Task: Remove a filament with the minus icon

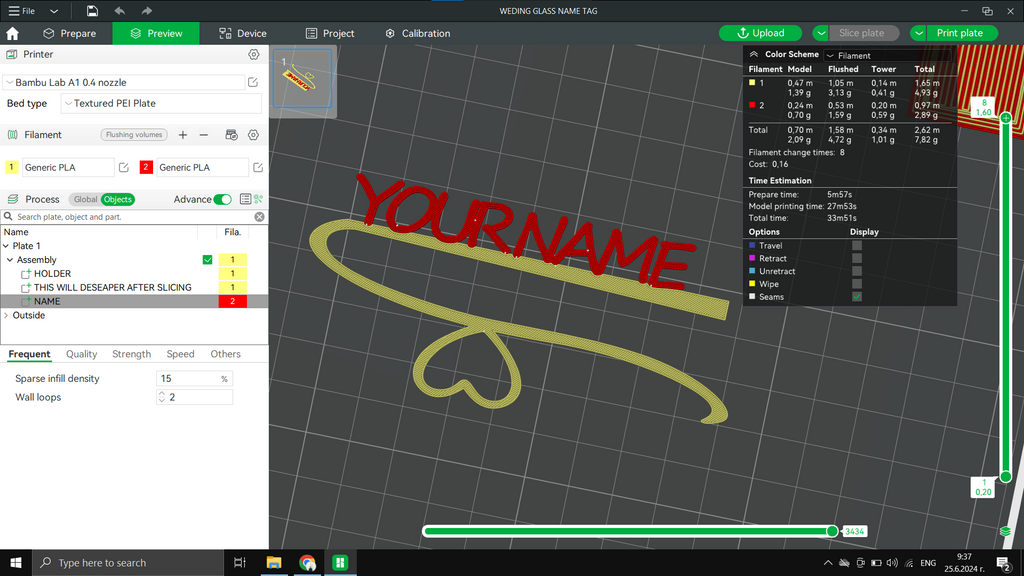Action: 204,135
